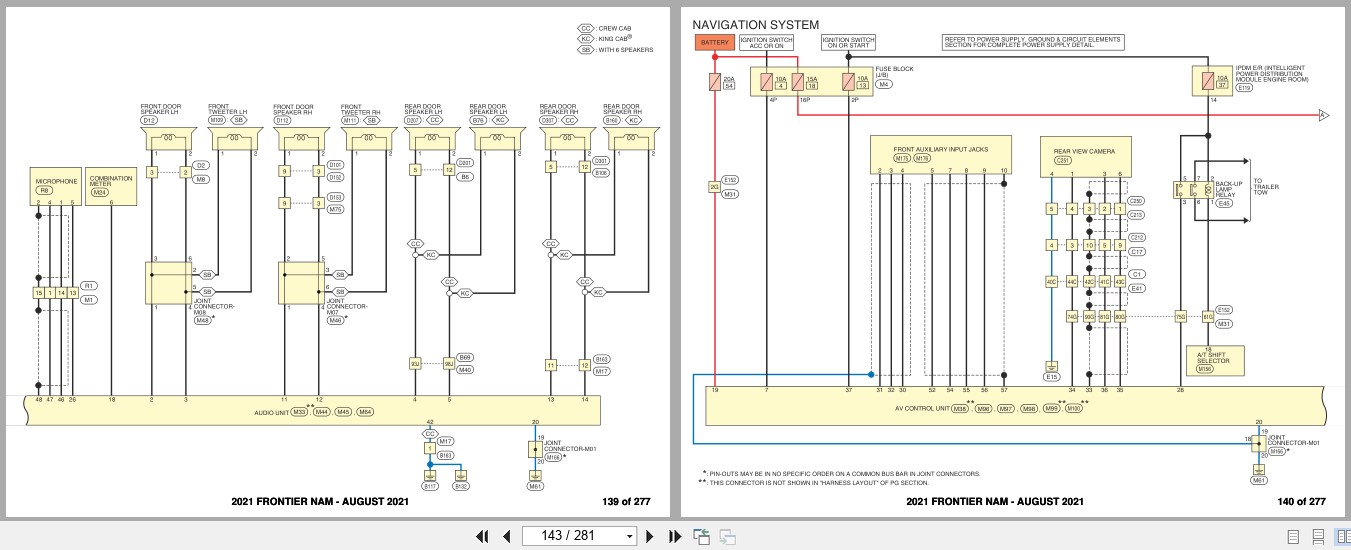Switch to continuous page layout

[x=1318, y=537]
